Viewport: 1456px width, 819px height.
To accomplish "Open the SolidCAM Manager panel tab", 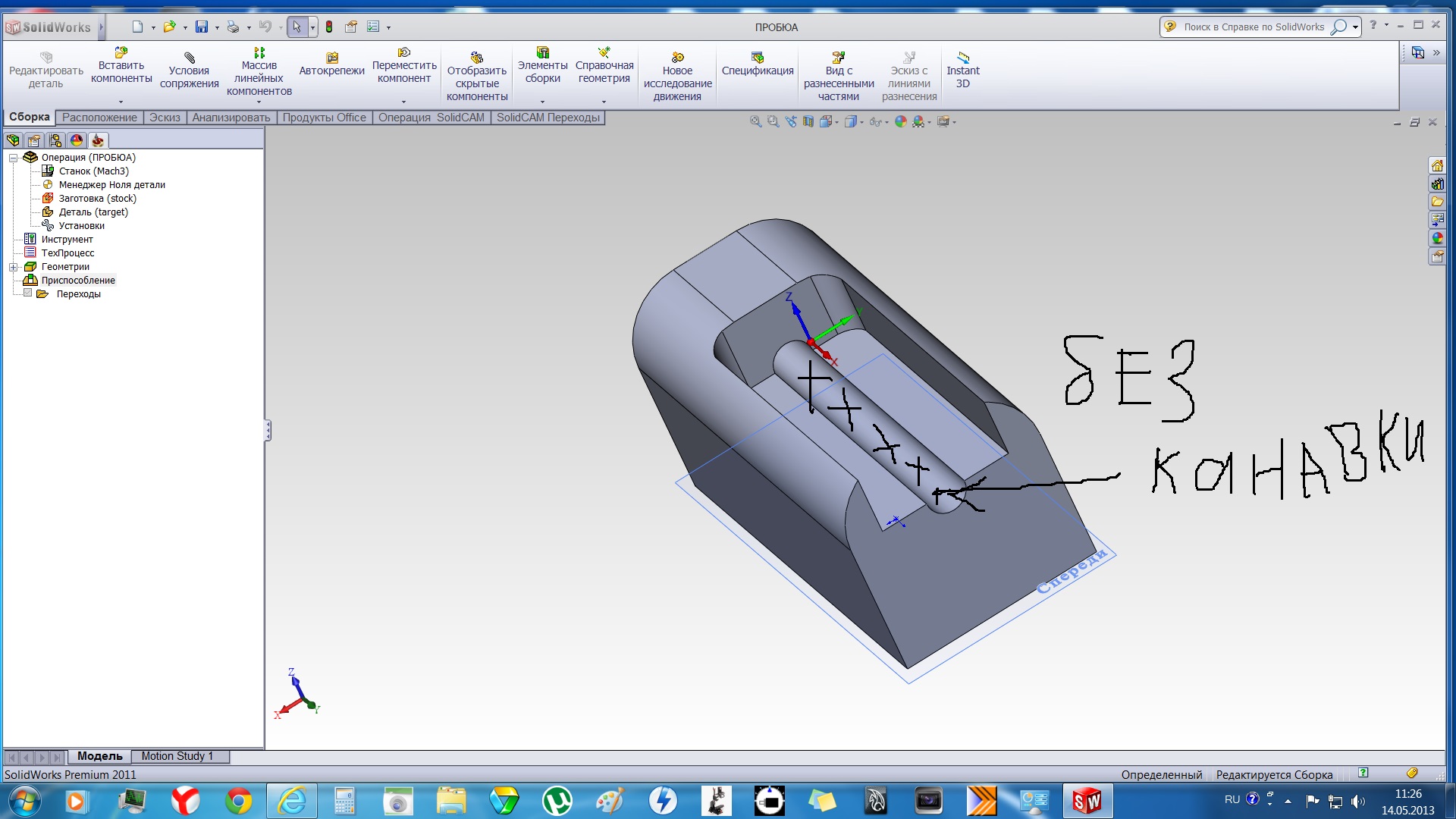I will (98, 141).
